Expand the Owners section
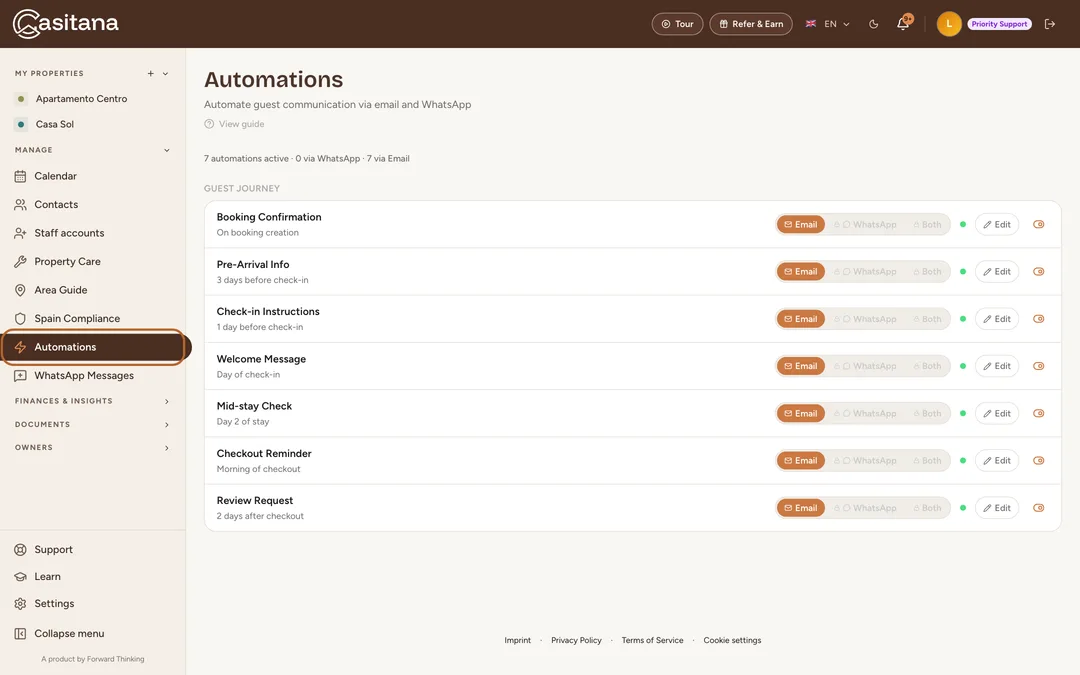The image size is (1080, 675). tap(92, 448)
